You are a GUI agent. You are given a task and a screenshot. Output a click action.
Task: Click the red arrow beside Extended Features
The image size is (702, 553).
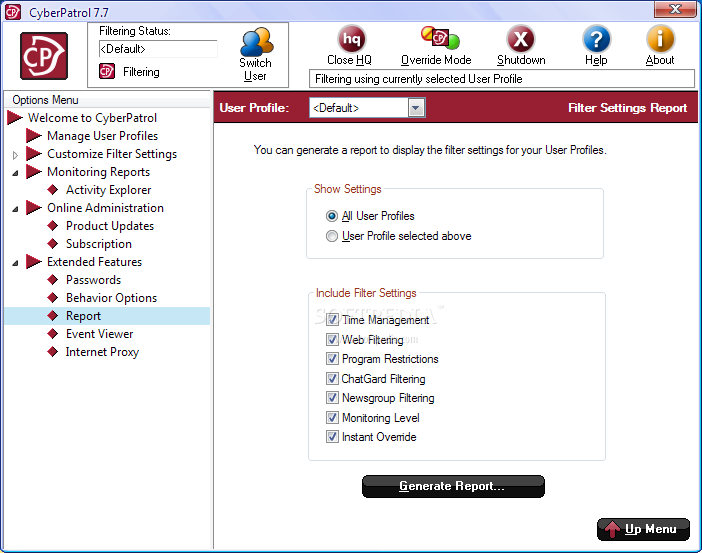click(x=34, y=261)
